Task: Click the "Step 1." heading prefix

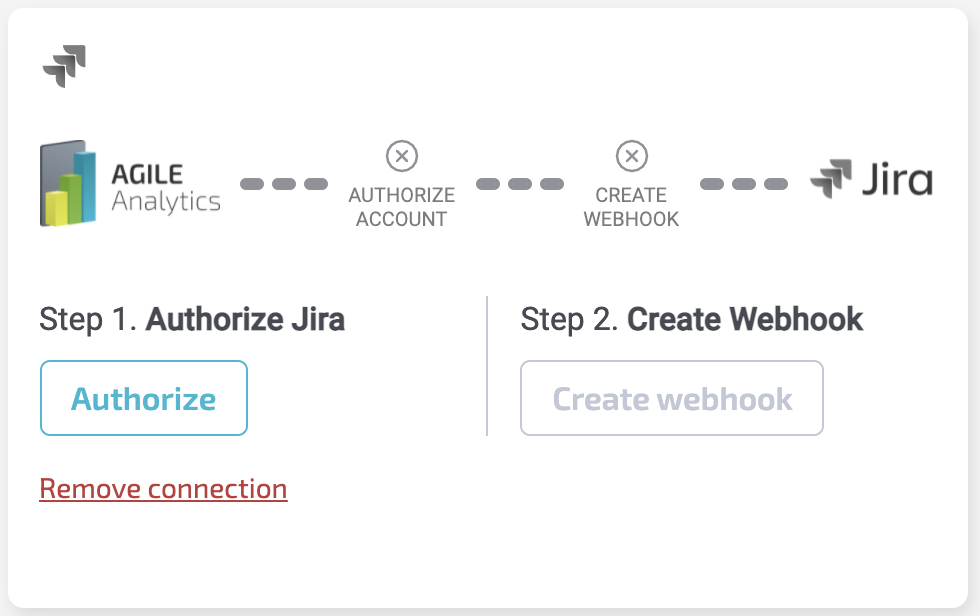Action: [x=88, y=320]
